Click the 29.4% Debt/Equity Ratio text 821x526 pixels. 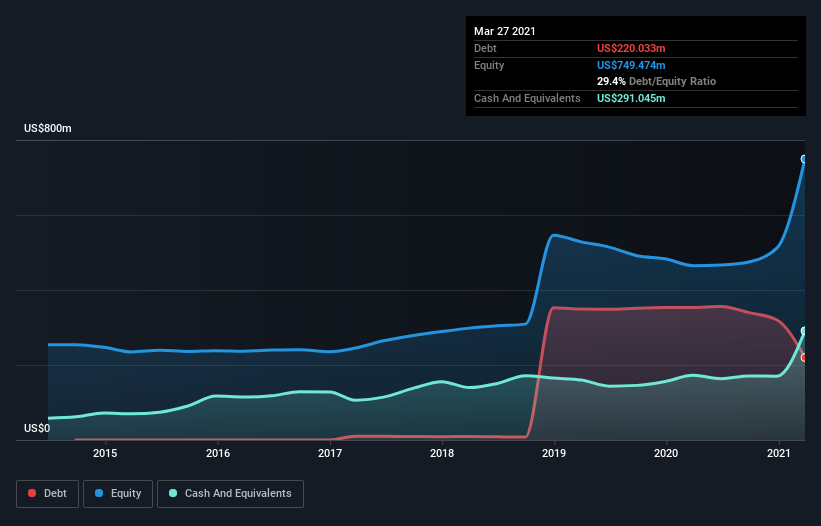(x=656, y=82)
